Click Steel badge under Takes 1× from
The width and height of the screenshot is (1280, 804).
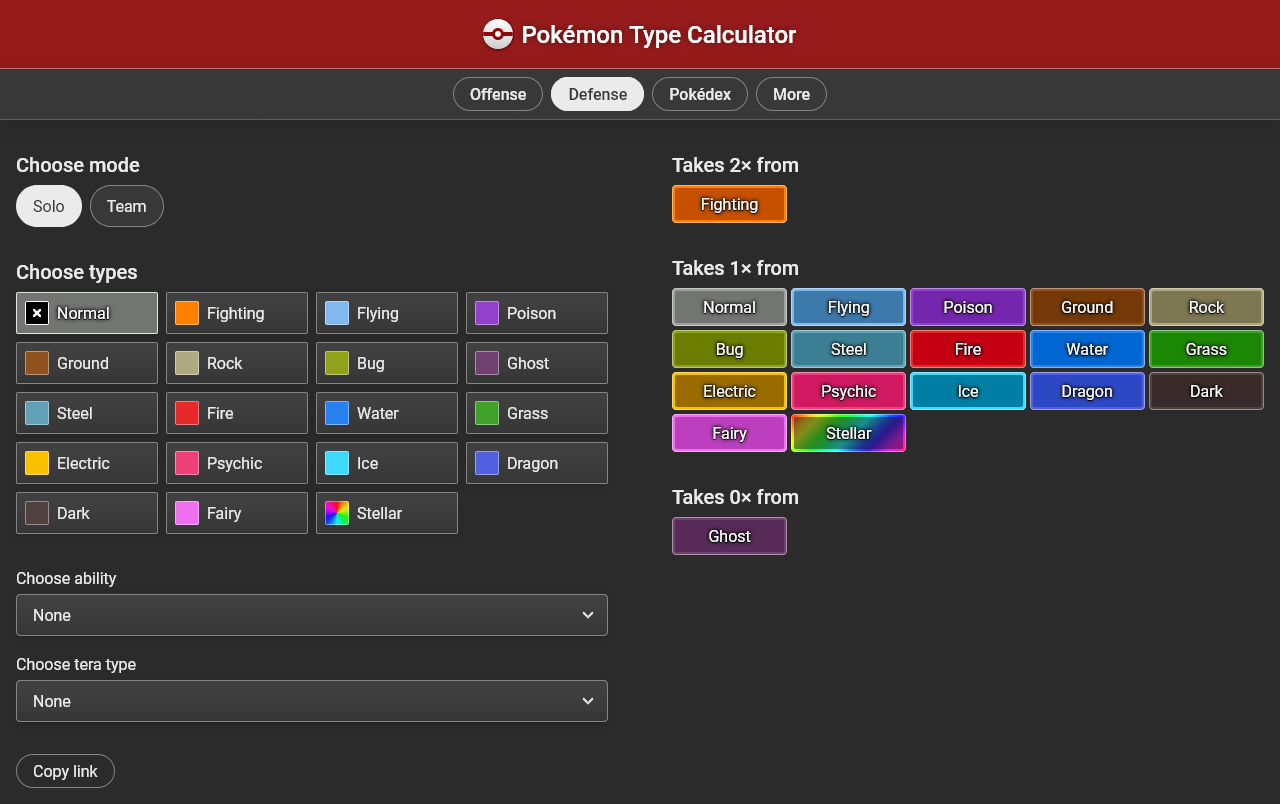(848, 349)
